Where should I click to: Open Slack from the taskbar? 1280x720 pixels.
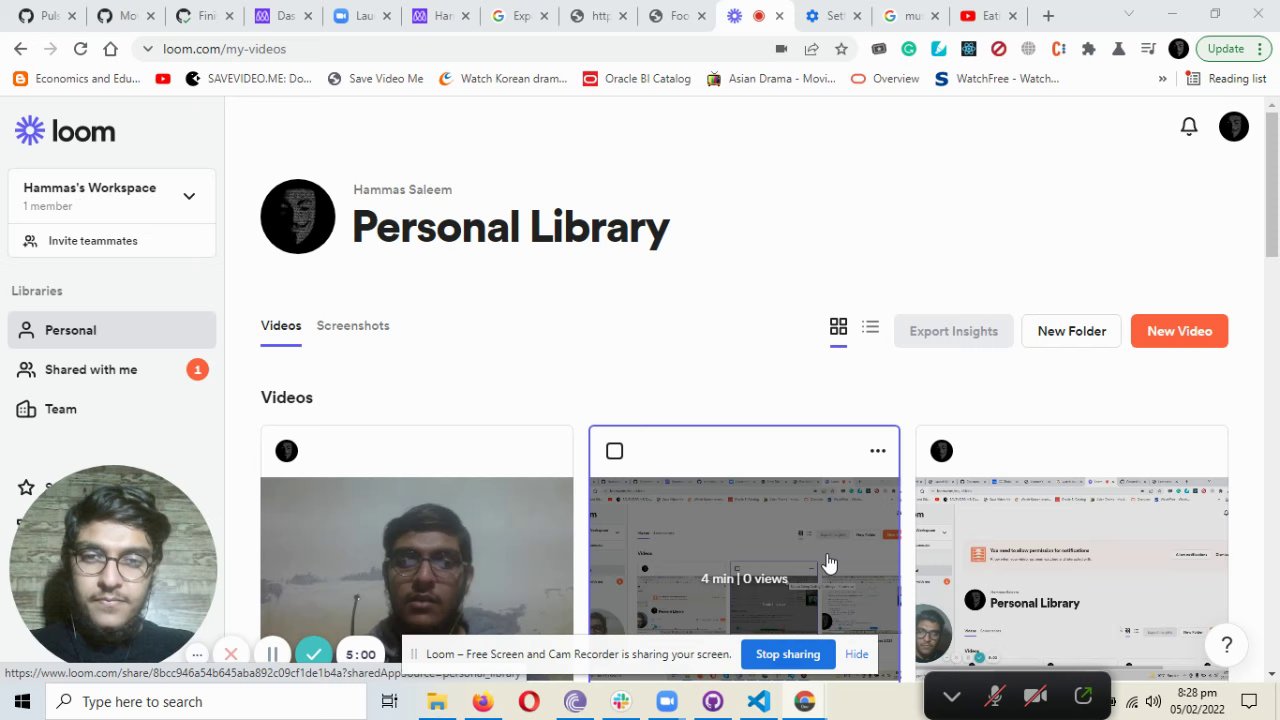pos(621,701)
